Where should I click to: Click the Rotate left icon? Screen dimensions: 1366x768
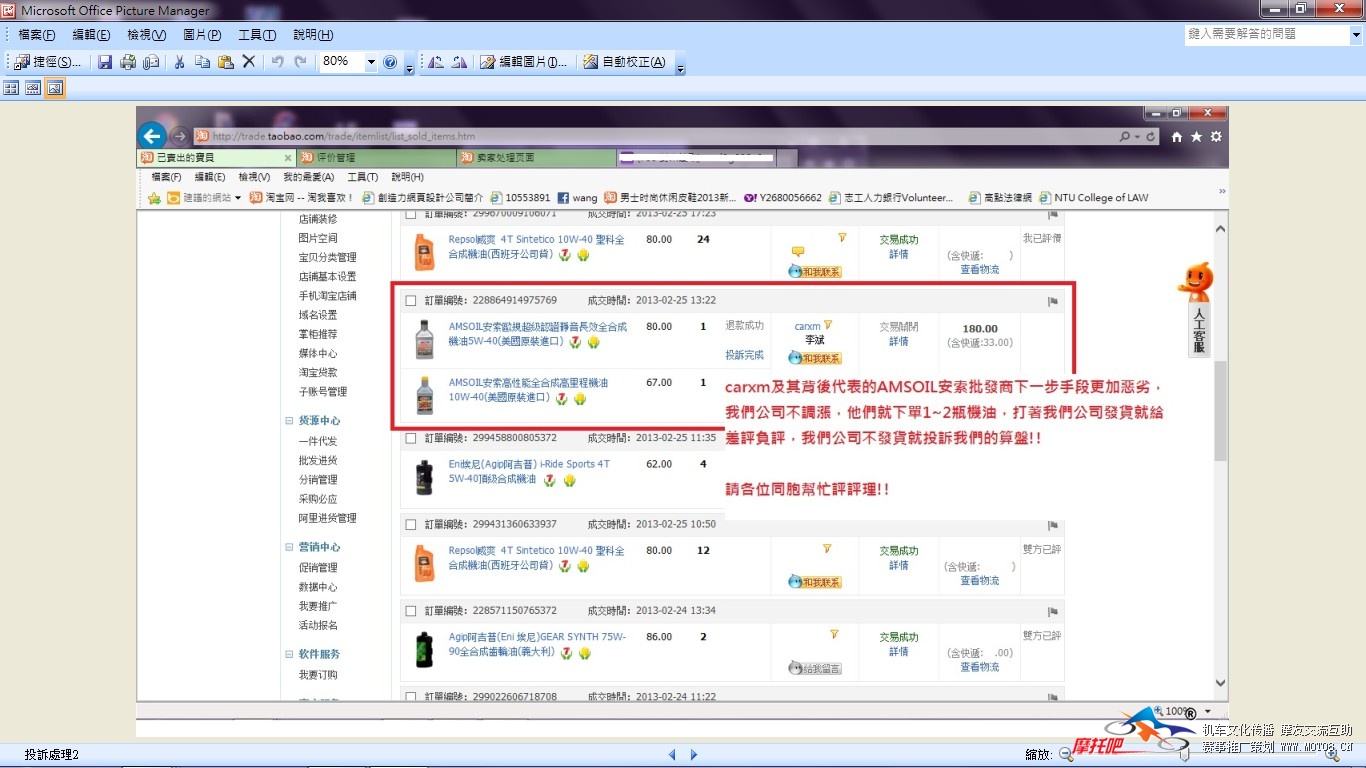coord(435,62)
